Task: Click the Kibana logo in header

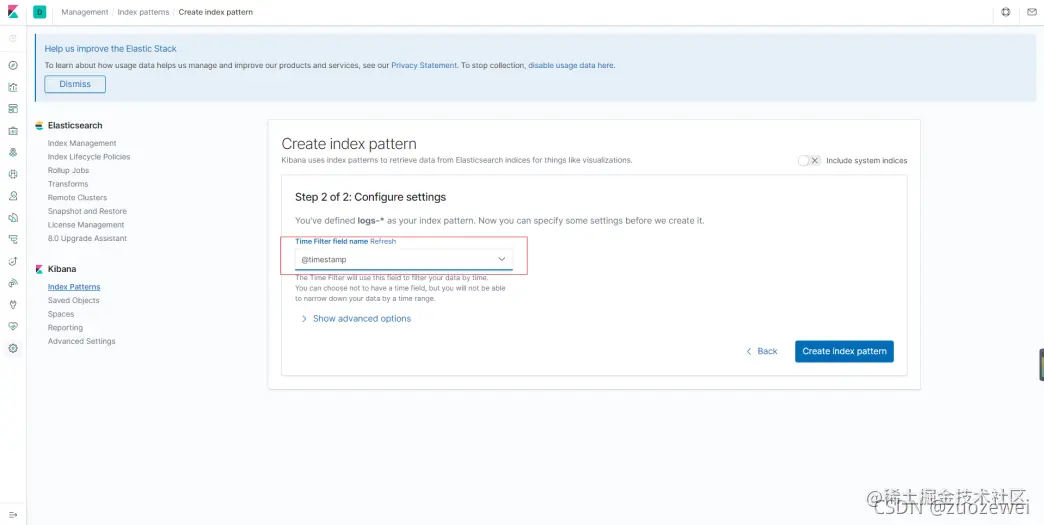Action: 13,12
